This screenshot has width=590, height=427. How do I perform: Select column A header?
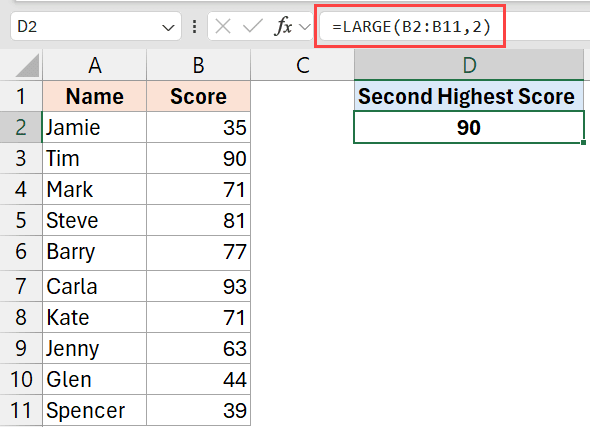pyautogui.click(x=95, y=65)
